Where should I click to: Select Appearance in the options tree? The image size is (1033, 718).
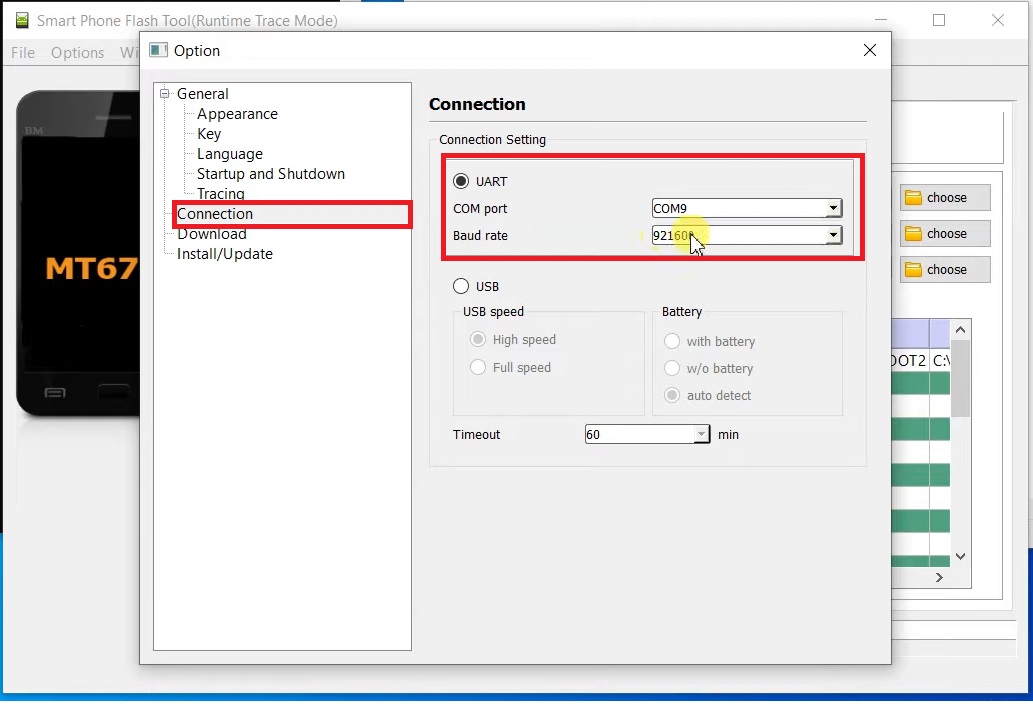click(237, 114)
